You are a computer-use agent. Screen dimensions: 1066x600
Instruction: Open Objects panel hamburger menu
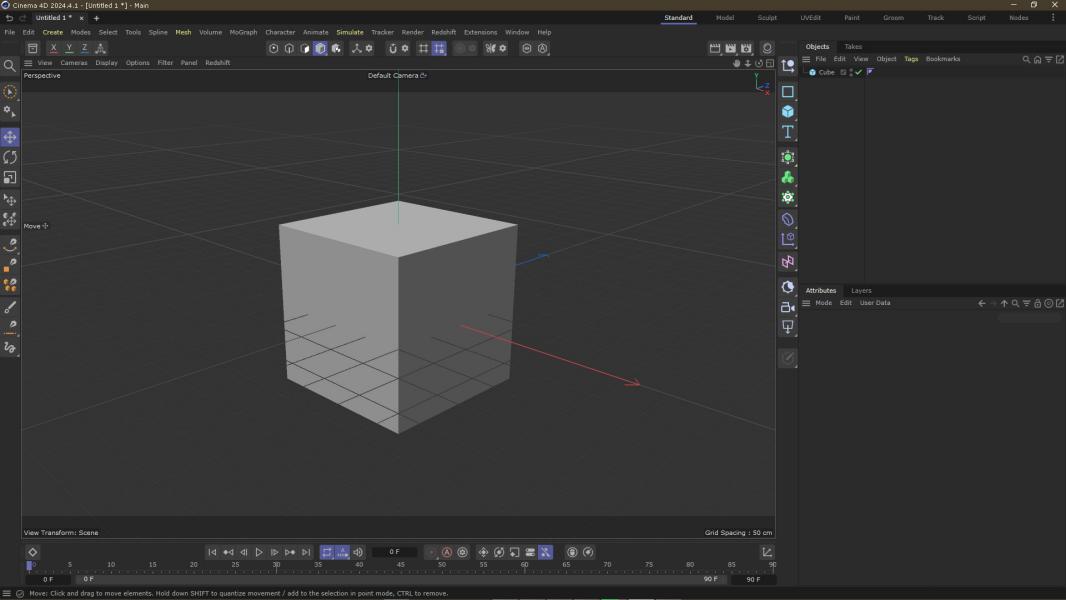806,59
